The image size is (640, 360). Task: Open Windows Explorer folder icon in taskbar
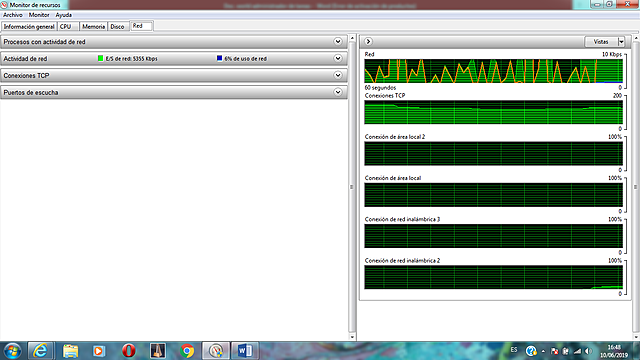pos(70,351)
